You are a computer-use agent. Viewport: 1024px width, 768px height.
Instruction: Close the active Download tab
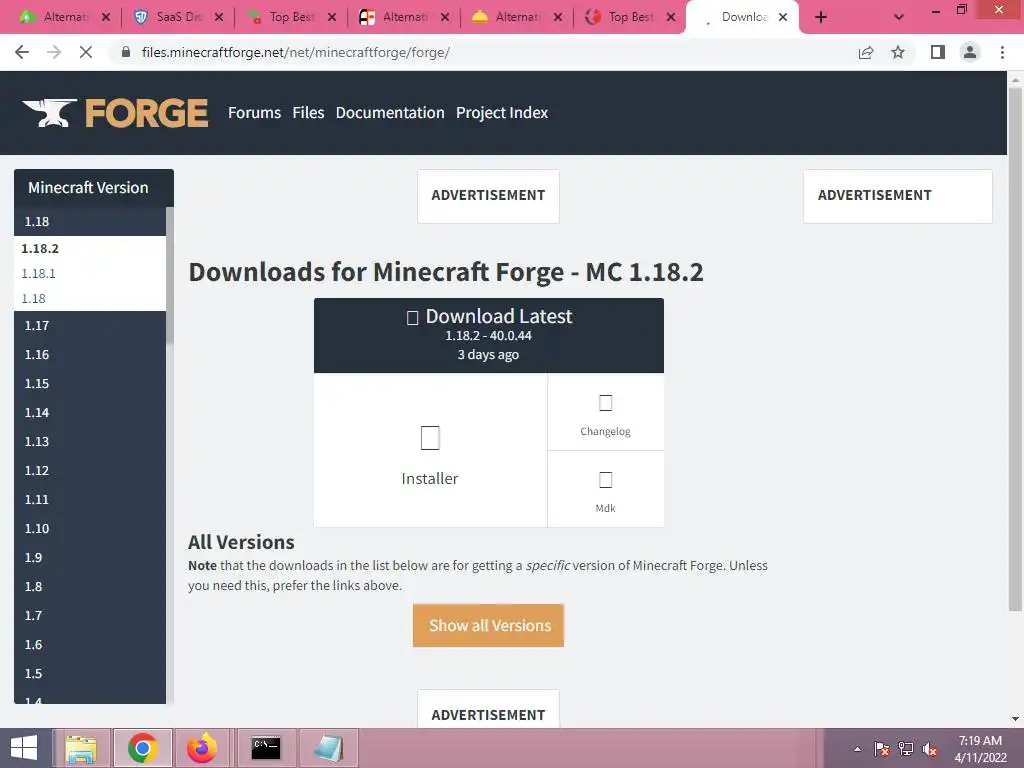[782, 17]
